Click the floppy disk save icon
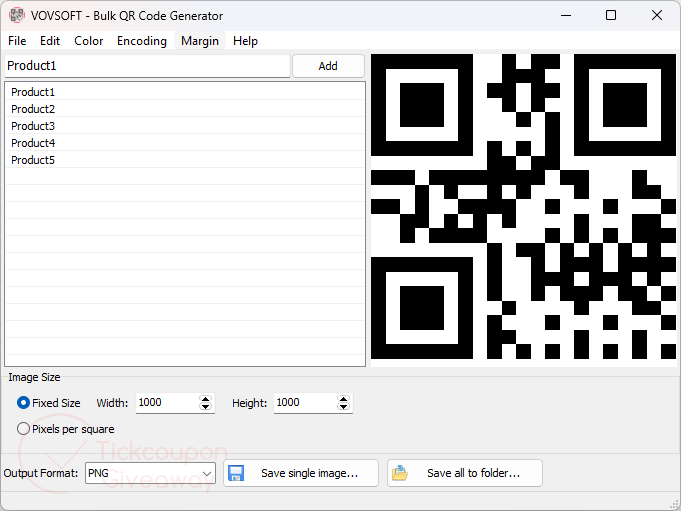This screenshot has width=681, height=511. pyautogui.click(x=237, y=473)
